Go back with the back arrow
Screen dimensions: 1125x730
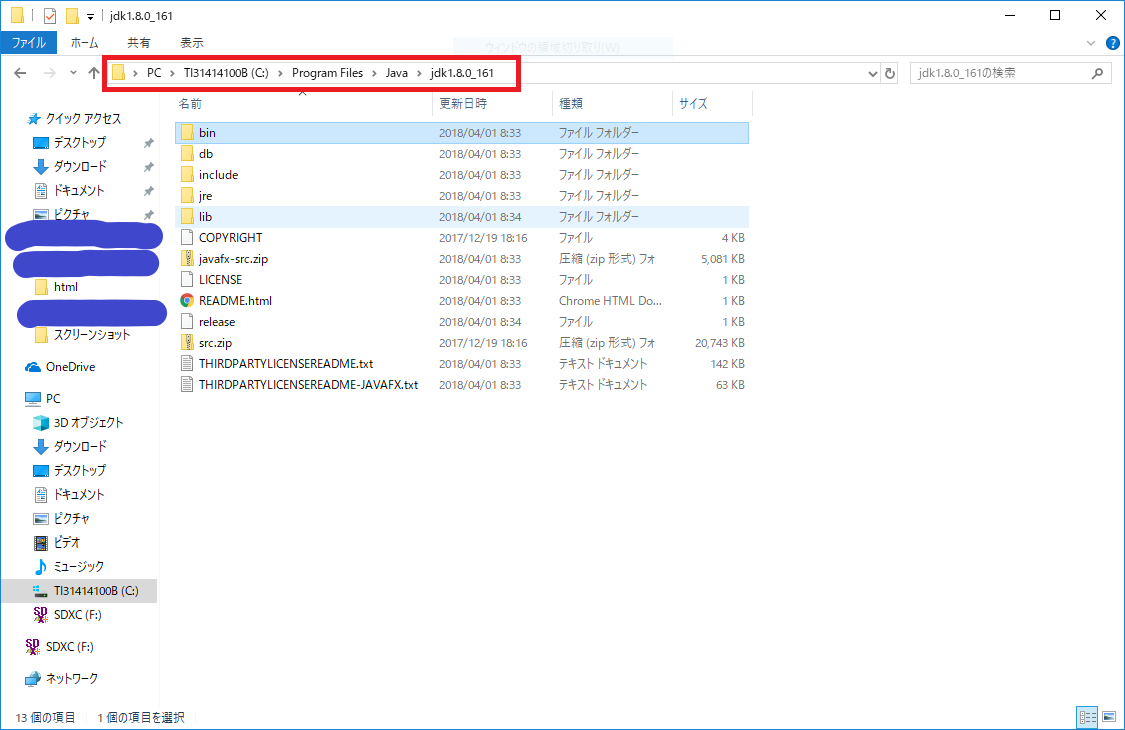click(x=20, y=73)
